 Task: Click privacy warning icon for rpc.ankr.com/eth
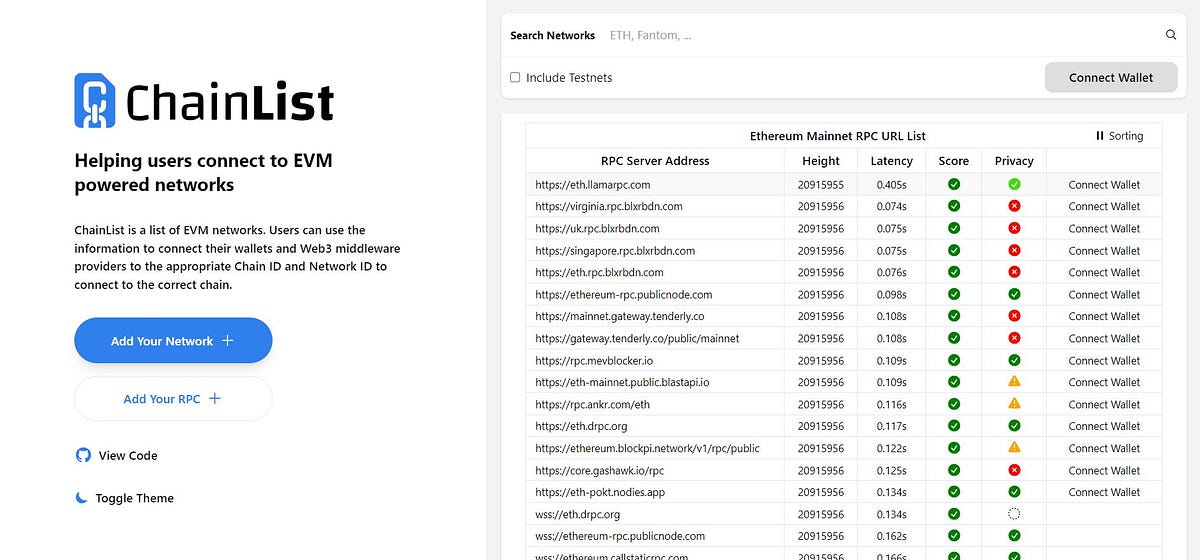coord(1014,404)
